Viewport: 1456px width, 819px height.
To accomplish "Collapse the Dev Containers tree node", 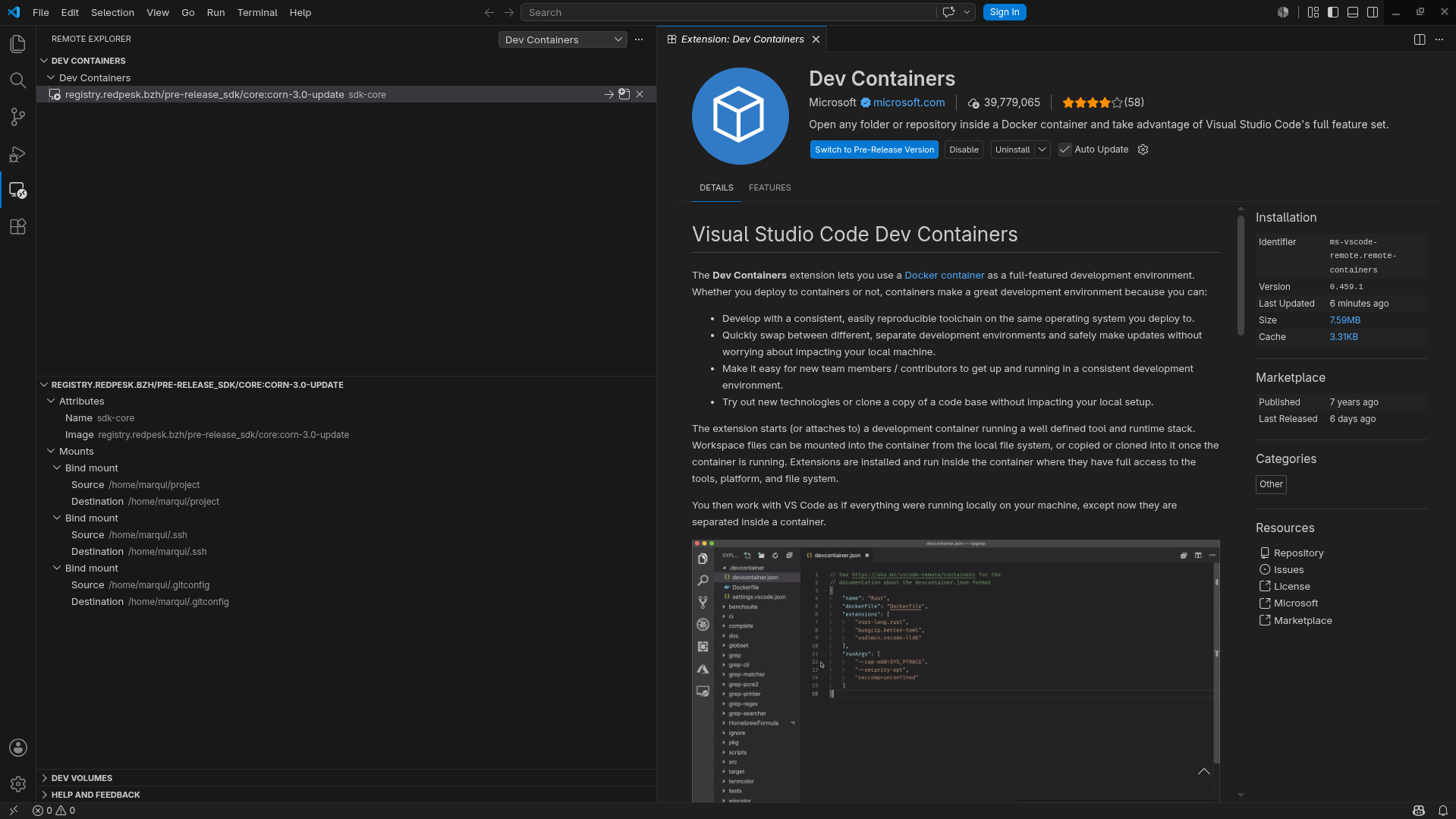I will [51, 78].
